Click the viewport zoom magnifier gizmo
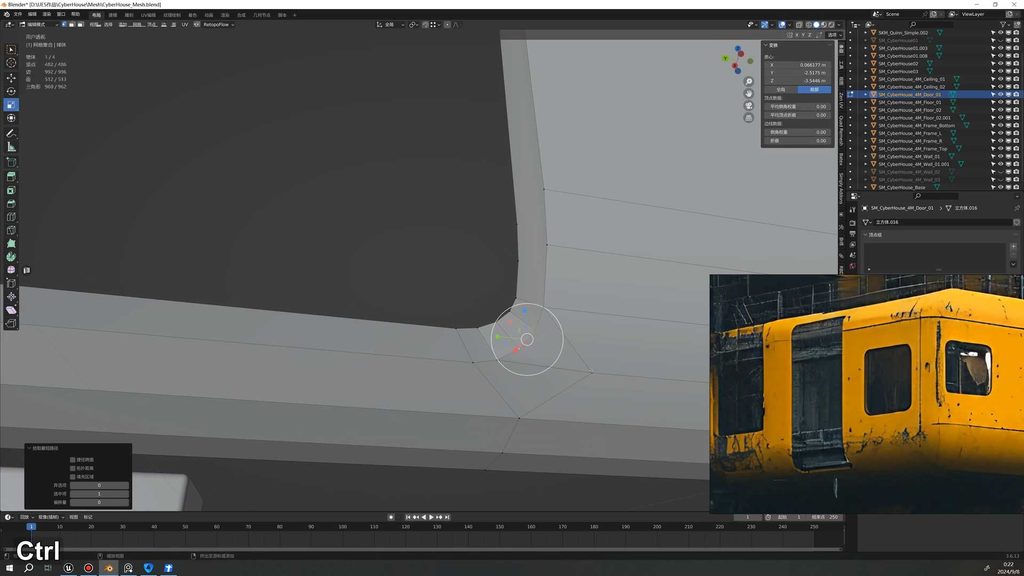1024x576 pixels. coord(748,82)
